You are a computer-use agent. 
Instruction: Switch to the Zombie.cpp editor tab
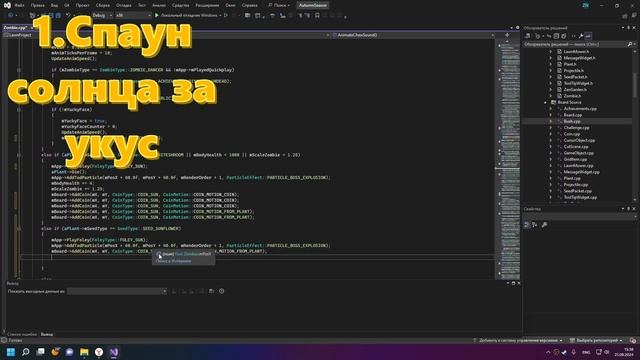(x=15, y=28)
